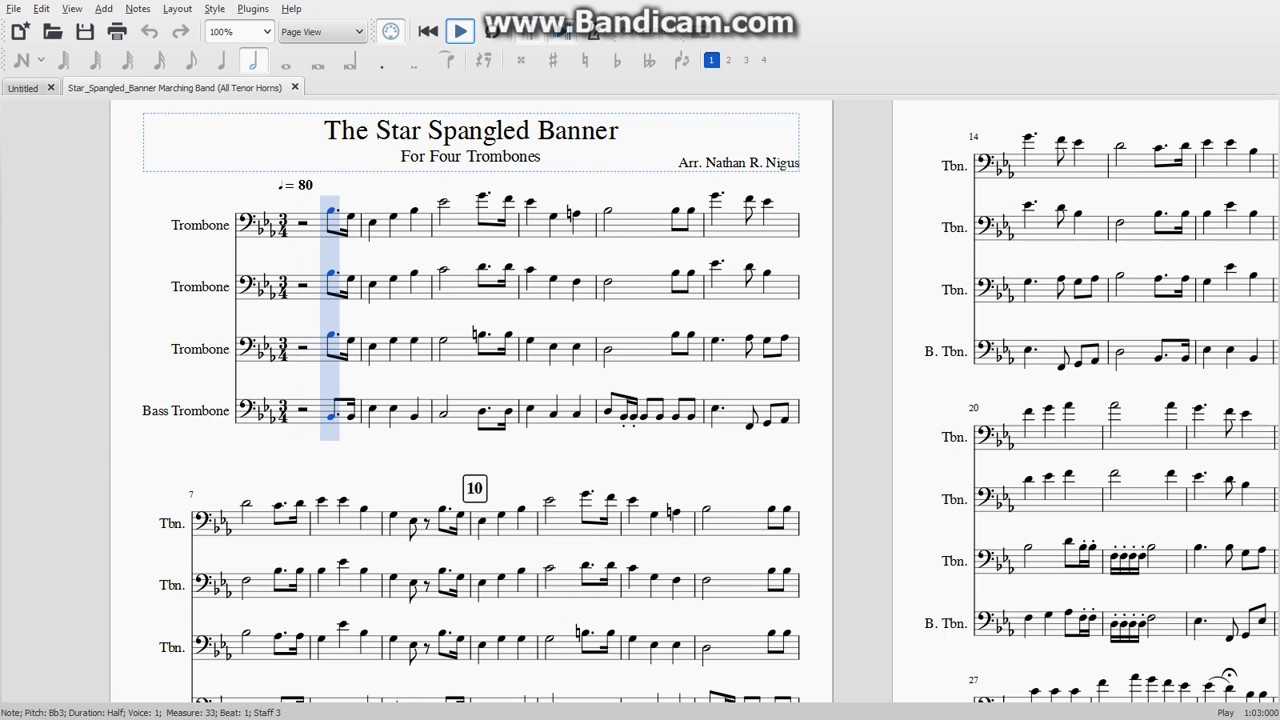Select 'The Star Spangled Banner' title text
This screenshot has width=1280, height=720.
[x=471, y=130]
